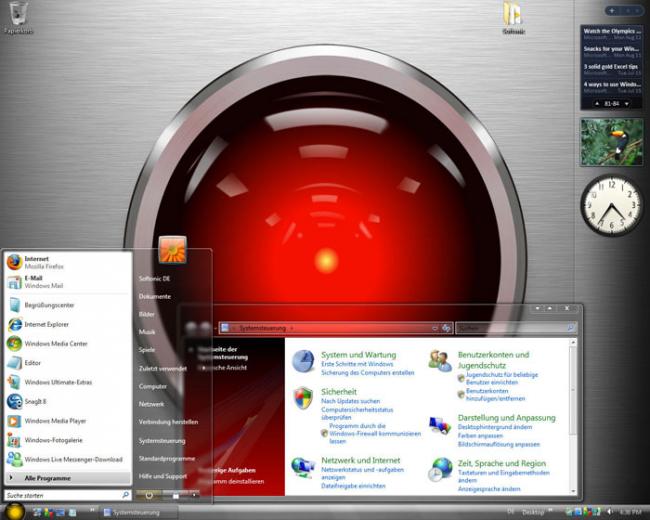Open Softonic DE user folder
The height and width of the screenshot is (520, 650).
(x=155, y=279)
